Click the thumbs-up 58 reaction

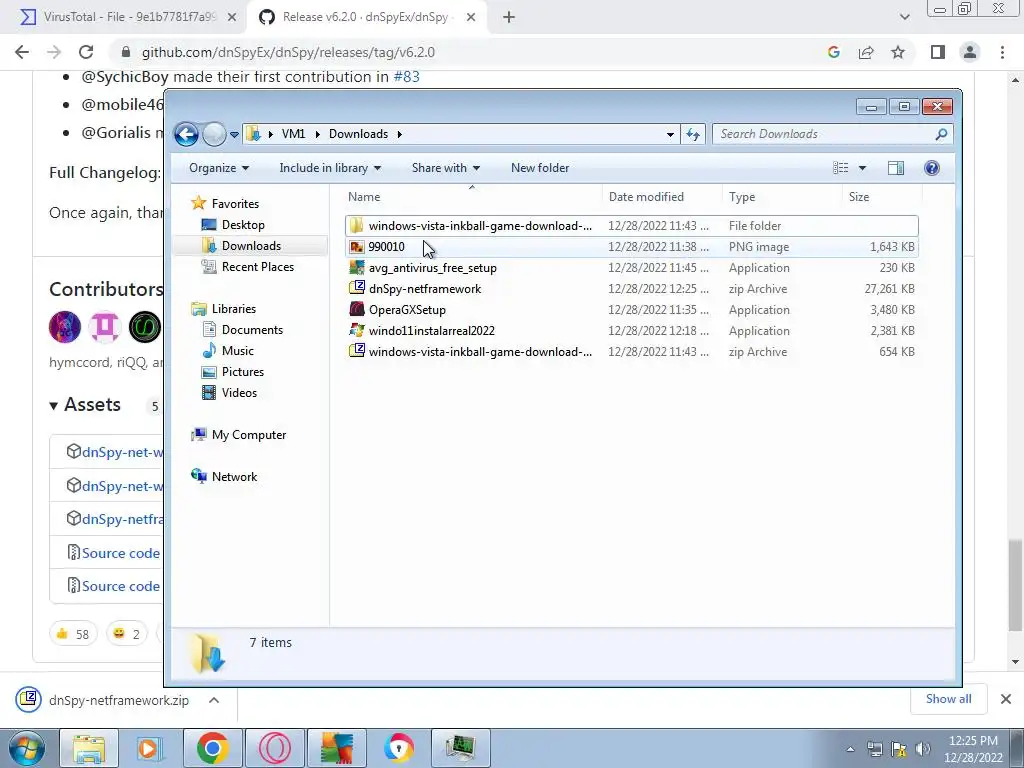tap(72, 633)
